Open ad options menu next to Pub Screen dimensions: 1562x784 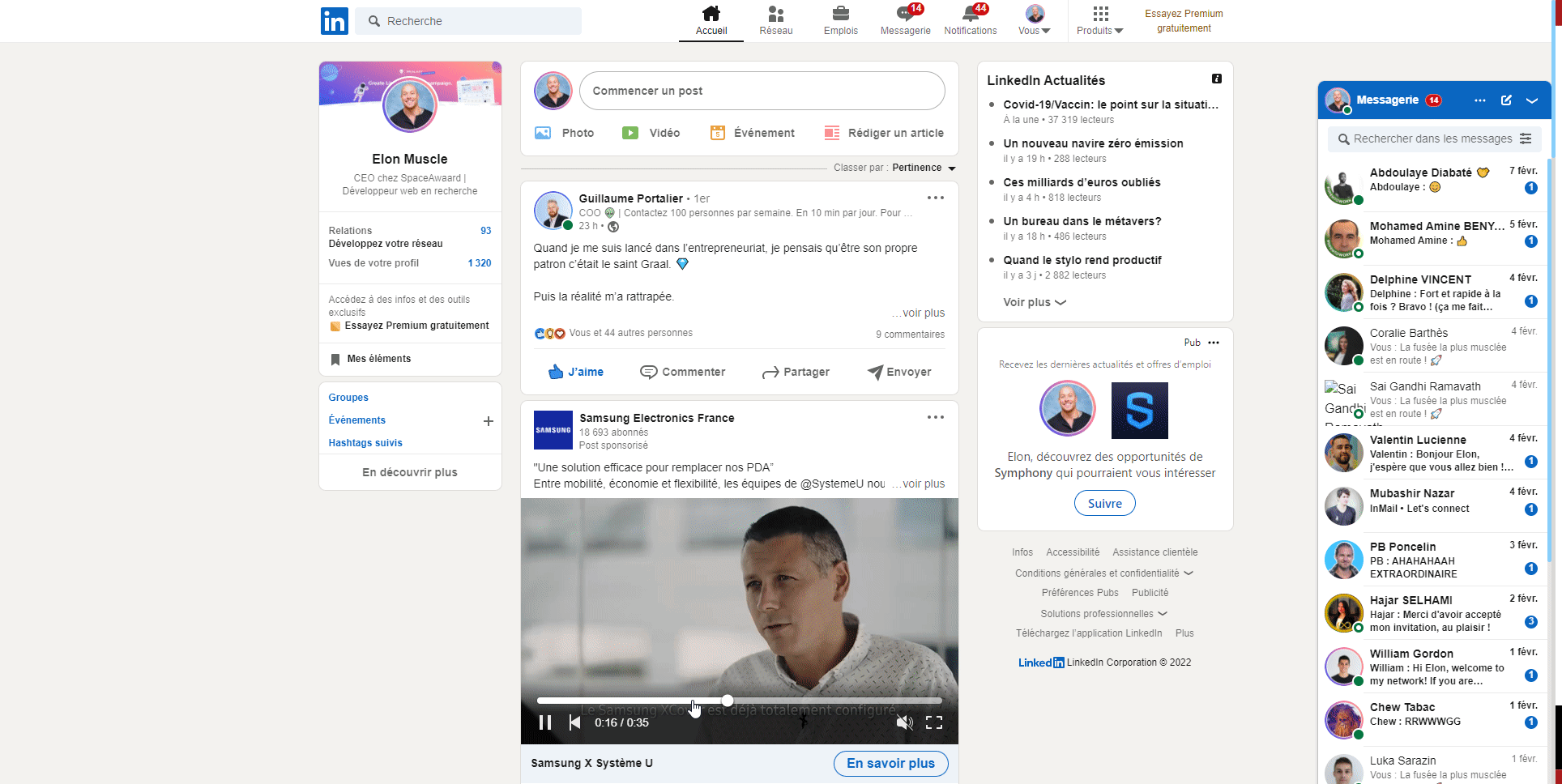click(x=1213, y=343)
